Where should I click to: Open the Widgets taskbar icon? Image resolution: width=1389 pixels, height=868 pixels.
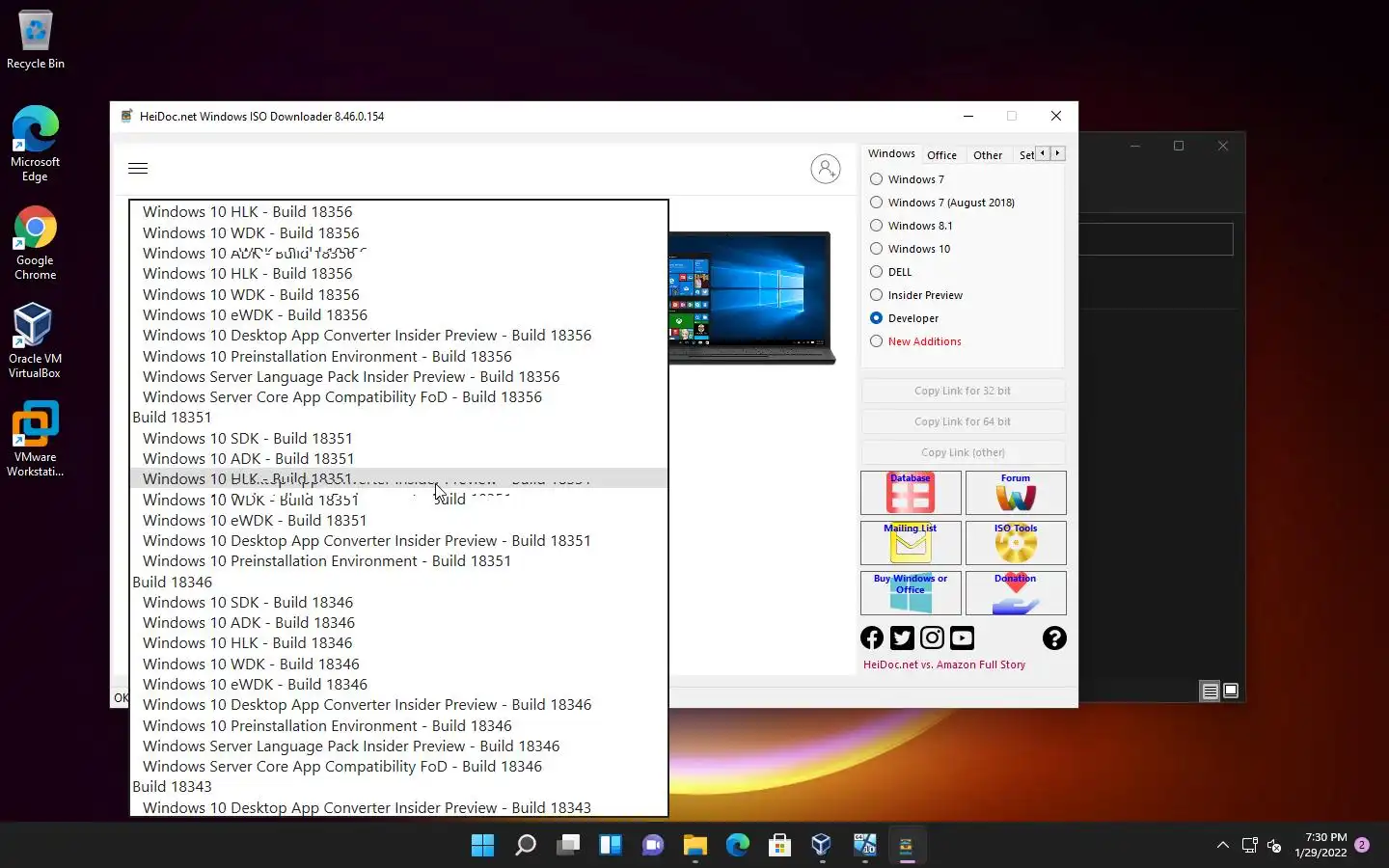coord(610,846)
